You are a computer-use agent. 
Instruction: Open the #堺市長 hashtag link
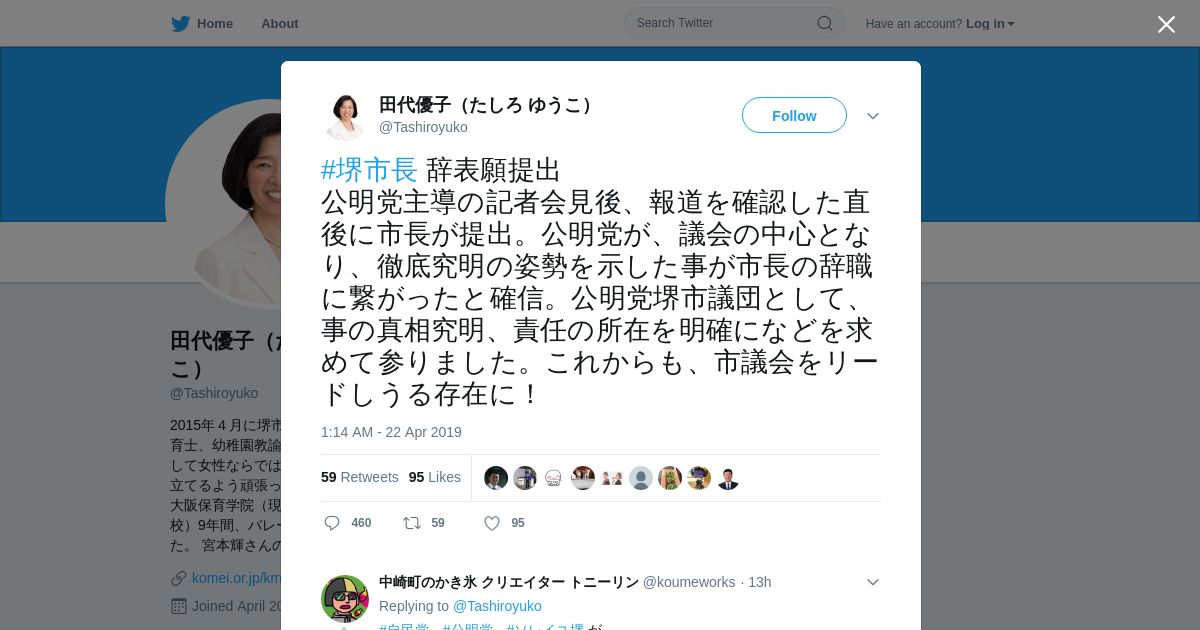pos(369,170)
